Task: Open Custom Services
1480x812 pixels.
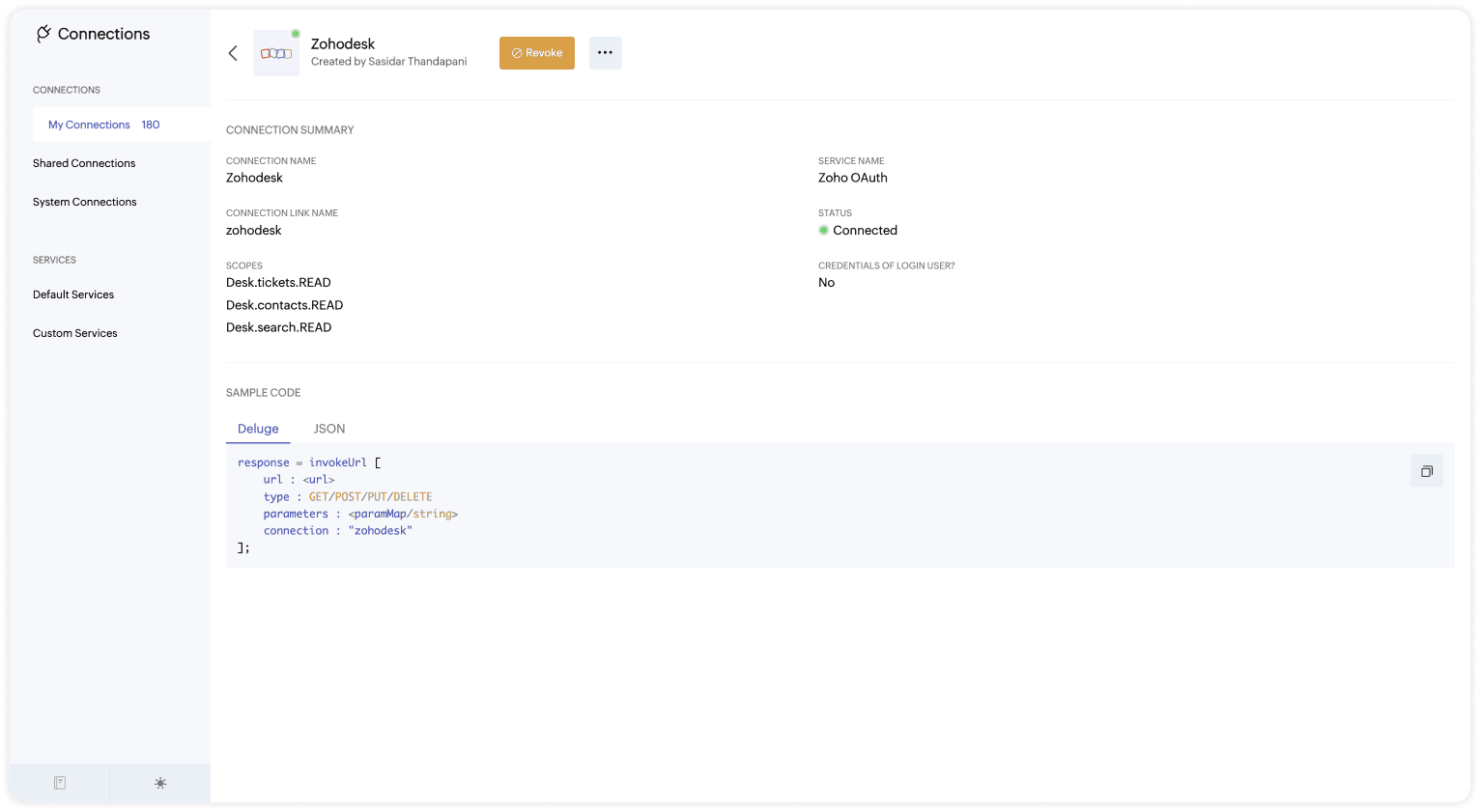Action: pyautogui.click(x=75, y=333)
